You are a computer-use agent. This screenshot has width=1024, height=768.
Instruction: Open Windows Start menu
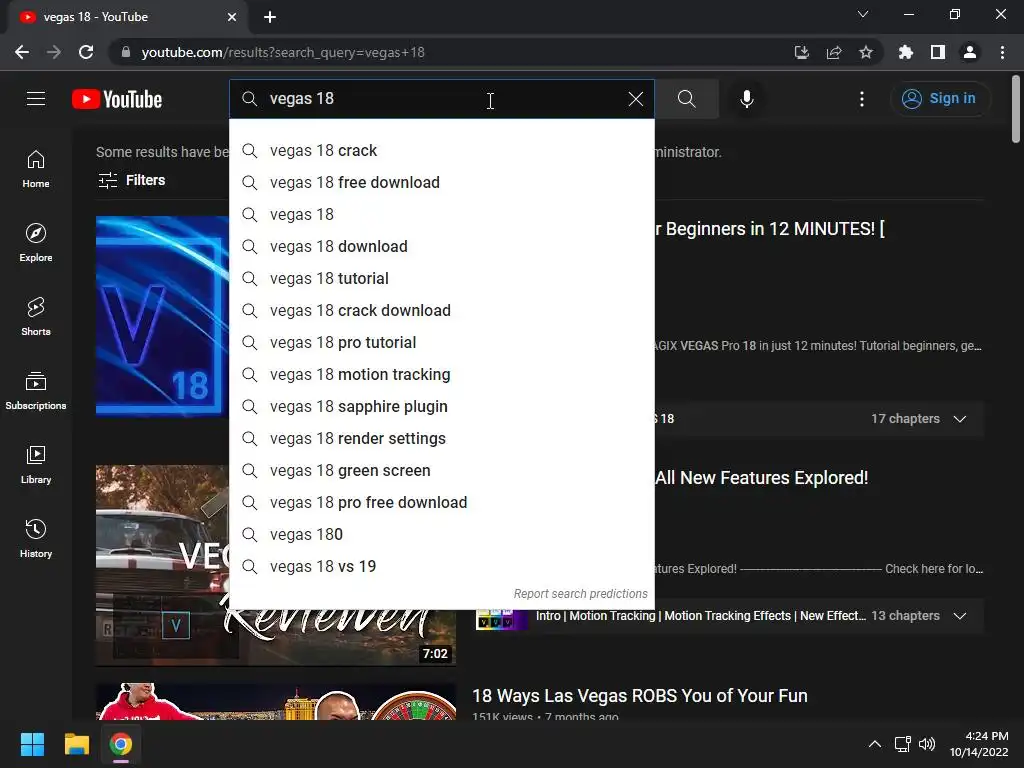click(32, 744)
